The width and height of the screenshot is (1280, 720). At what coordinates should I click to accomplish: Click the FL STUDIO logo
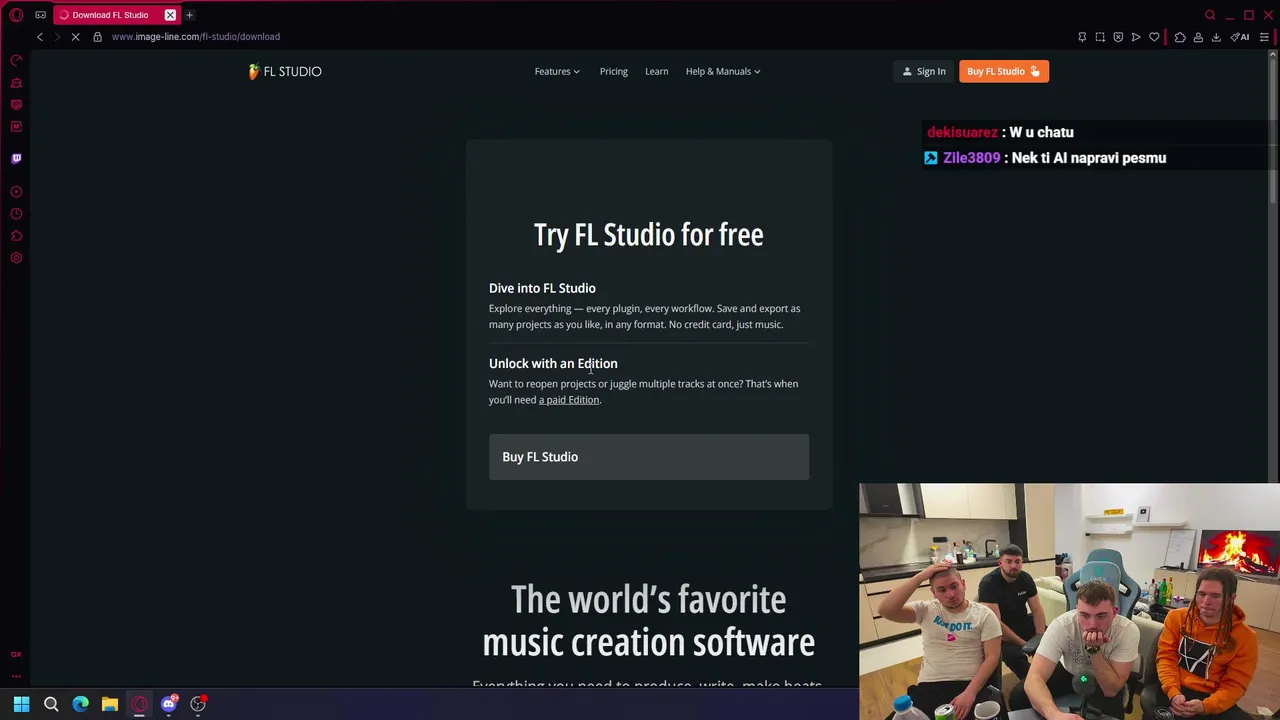(285, 71)
